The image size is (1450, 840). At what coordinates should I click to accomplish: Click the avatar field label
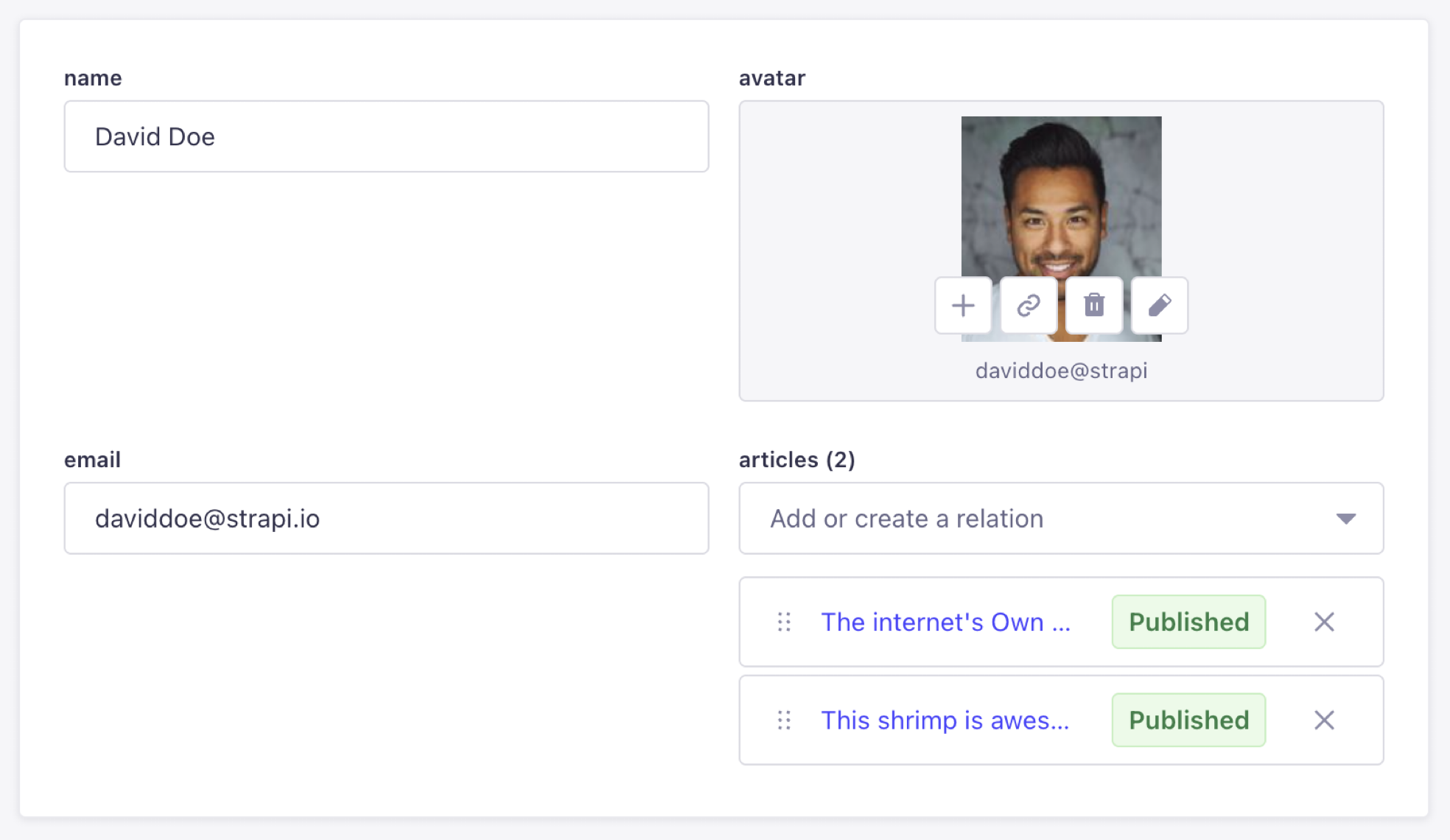(x=771, y=78)
